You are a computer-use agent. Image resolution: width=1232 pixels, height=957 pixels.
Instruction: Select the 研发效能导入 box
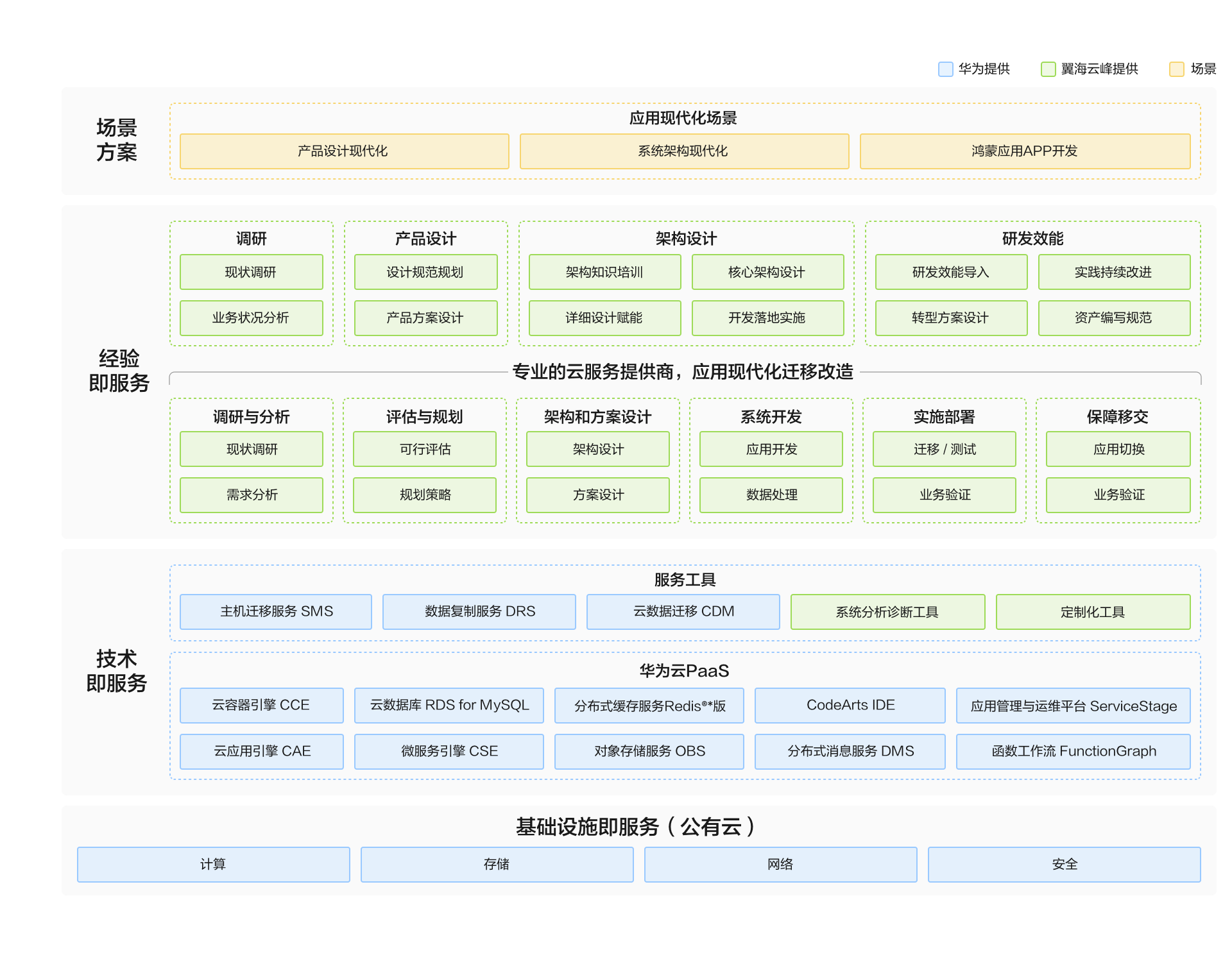951,272
